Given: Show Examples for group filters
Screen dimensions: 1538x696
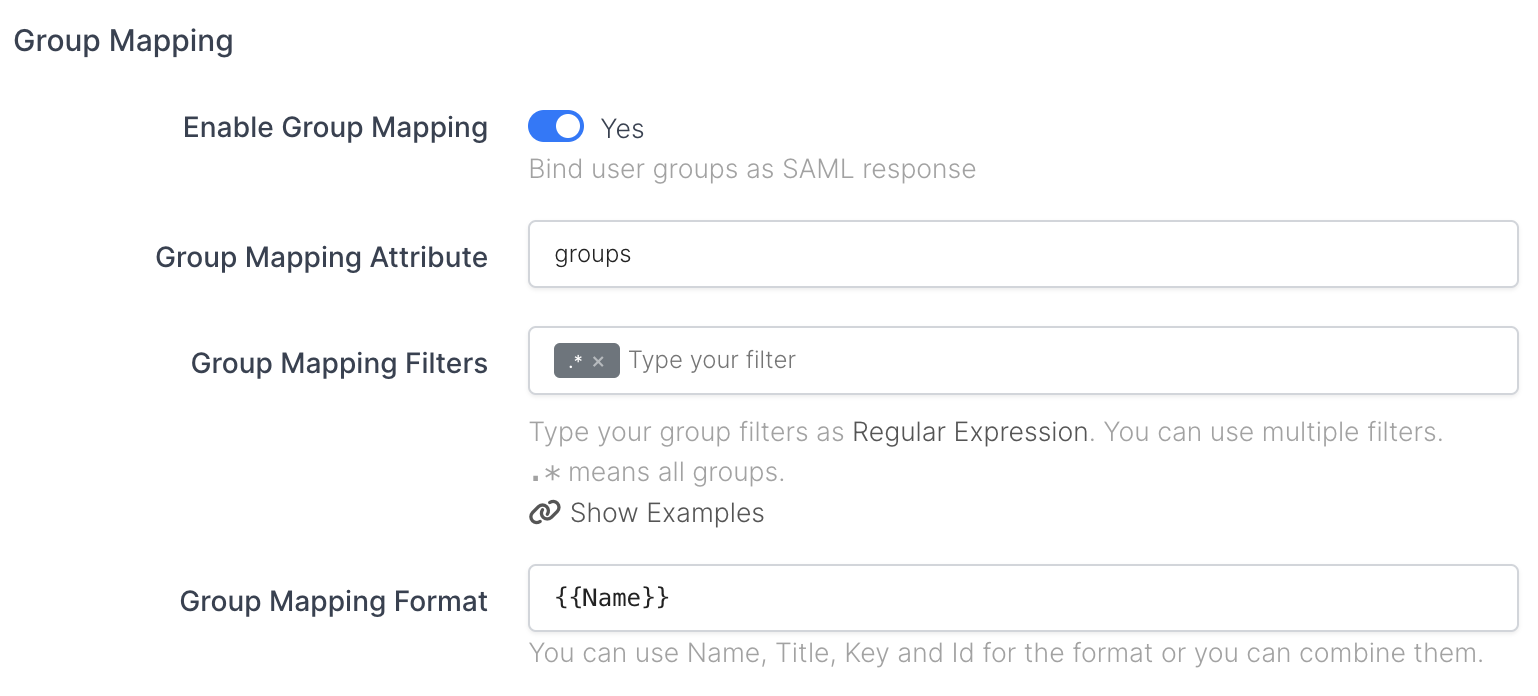Looking at the screenshot, I should [666, 513].
